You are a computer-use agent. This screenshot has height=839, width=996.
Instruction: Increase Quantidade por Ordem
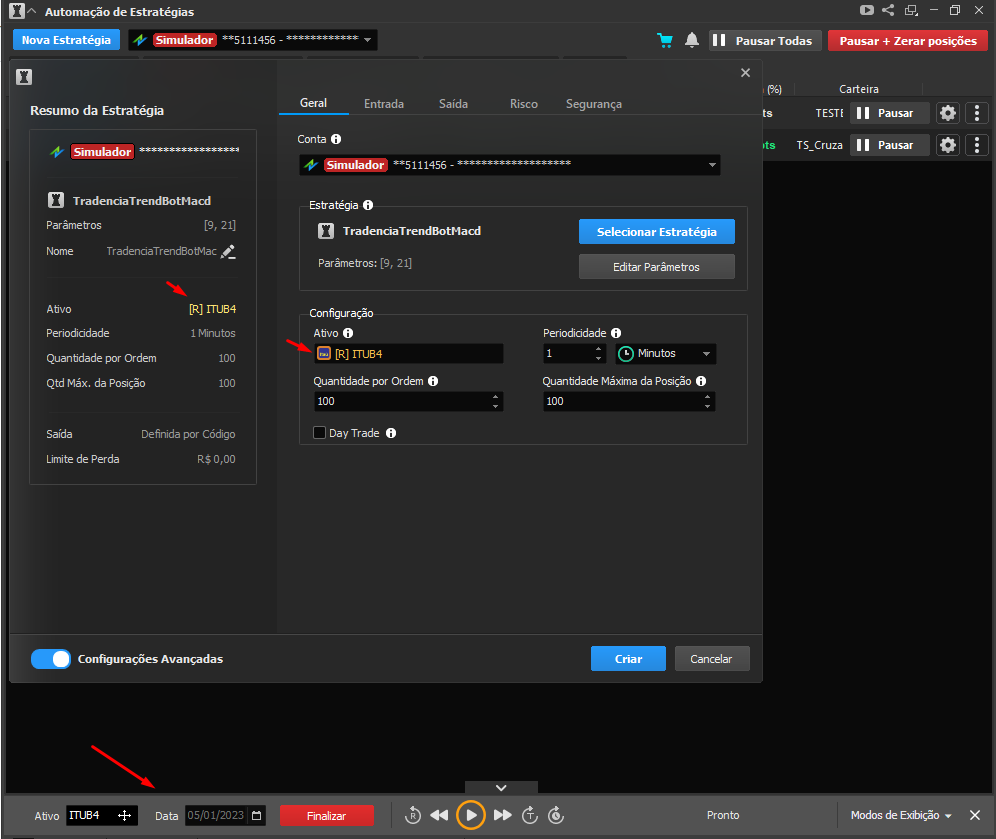point(495,396)
